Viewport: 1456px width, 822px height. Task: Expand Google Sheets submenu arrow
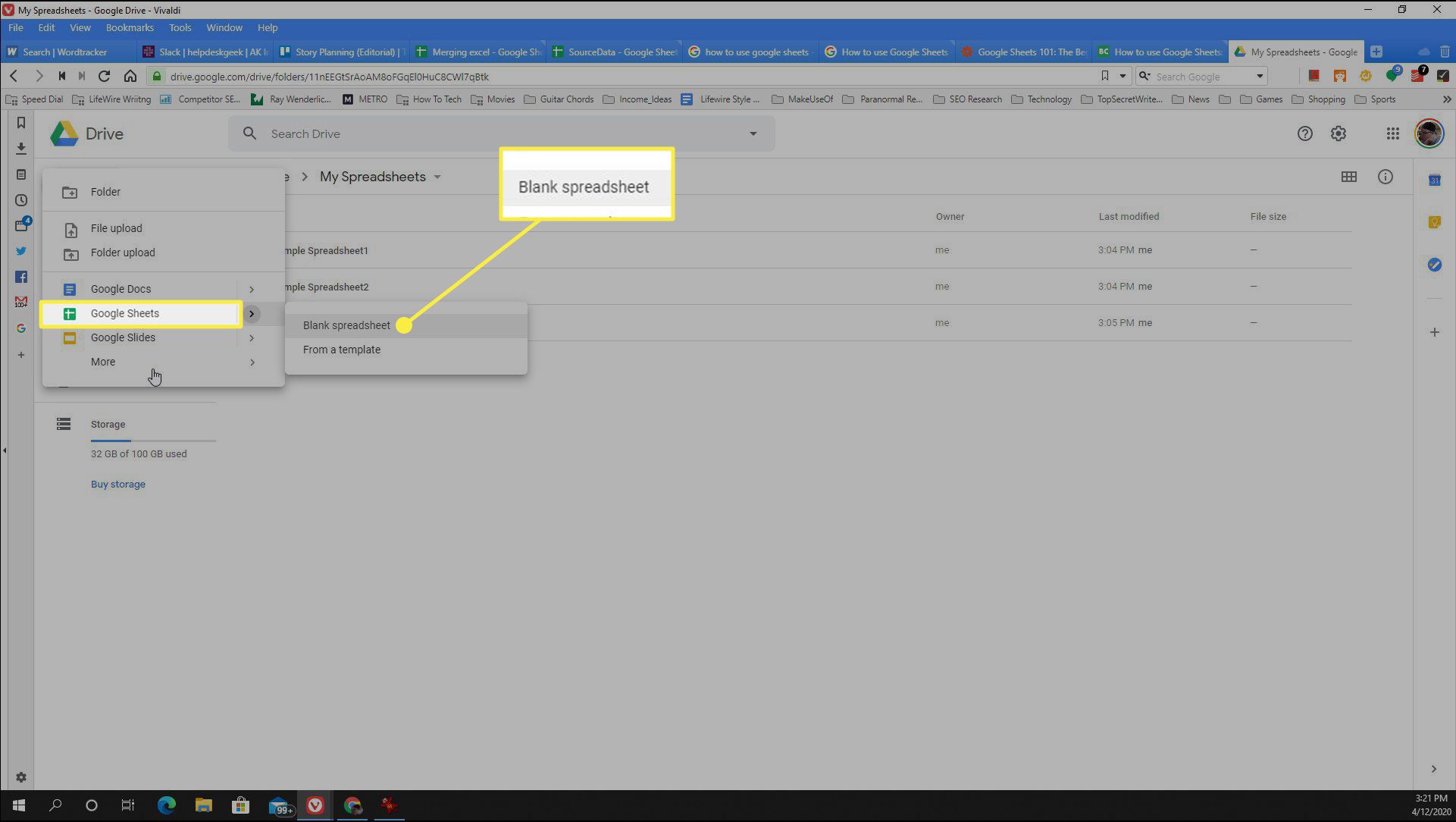pos(252,313)
